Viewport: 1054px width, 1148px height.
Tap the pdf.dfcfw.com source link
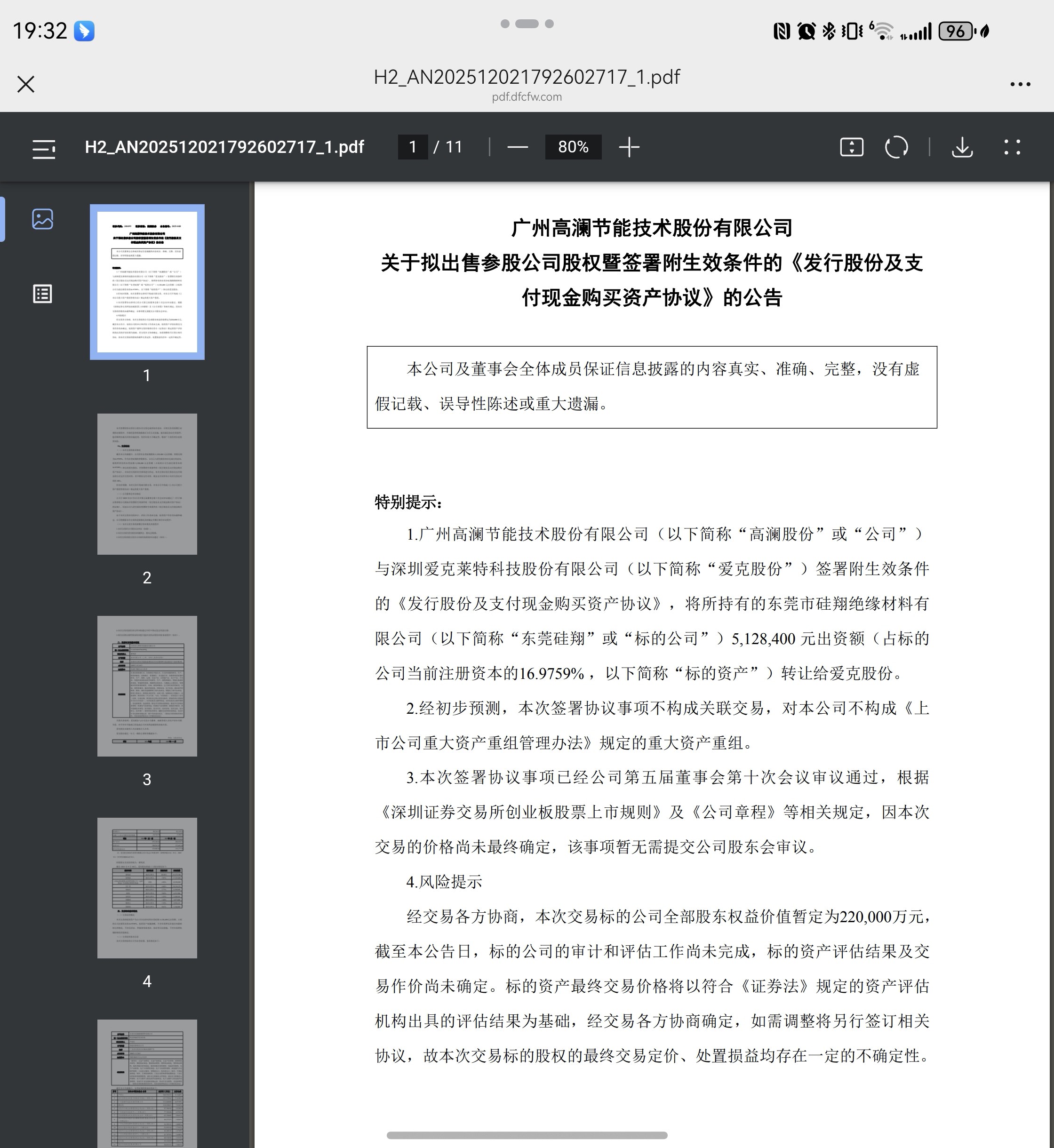point(527,97)
